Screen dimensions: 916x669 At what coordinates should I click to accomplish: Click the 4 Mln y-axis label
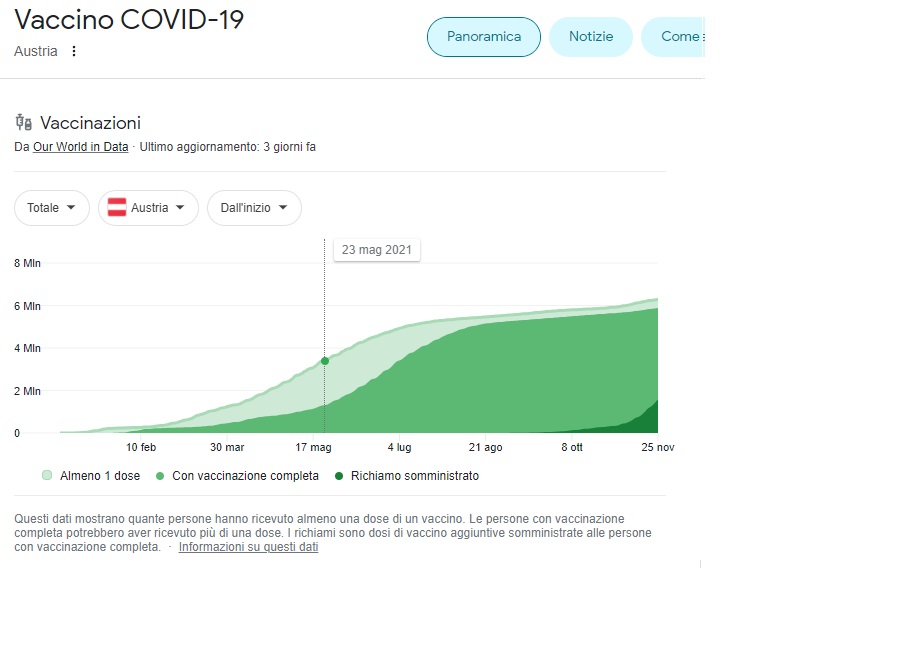(27, 348)
